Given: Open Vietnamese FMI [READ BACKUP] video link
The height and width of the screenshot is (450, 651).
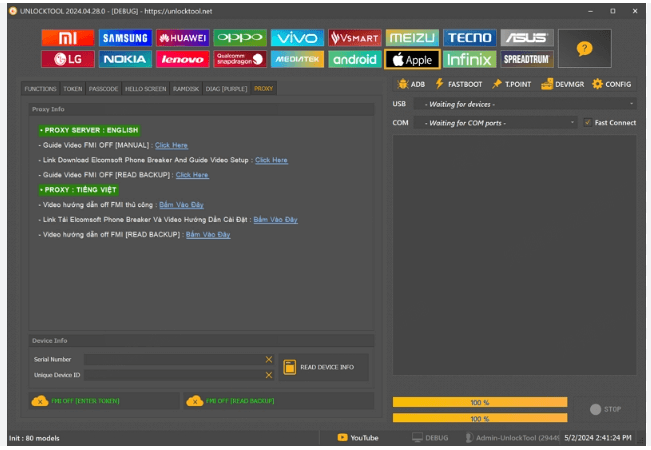Looking at the screenshot, I should coord(208,235).
